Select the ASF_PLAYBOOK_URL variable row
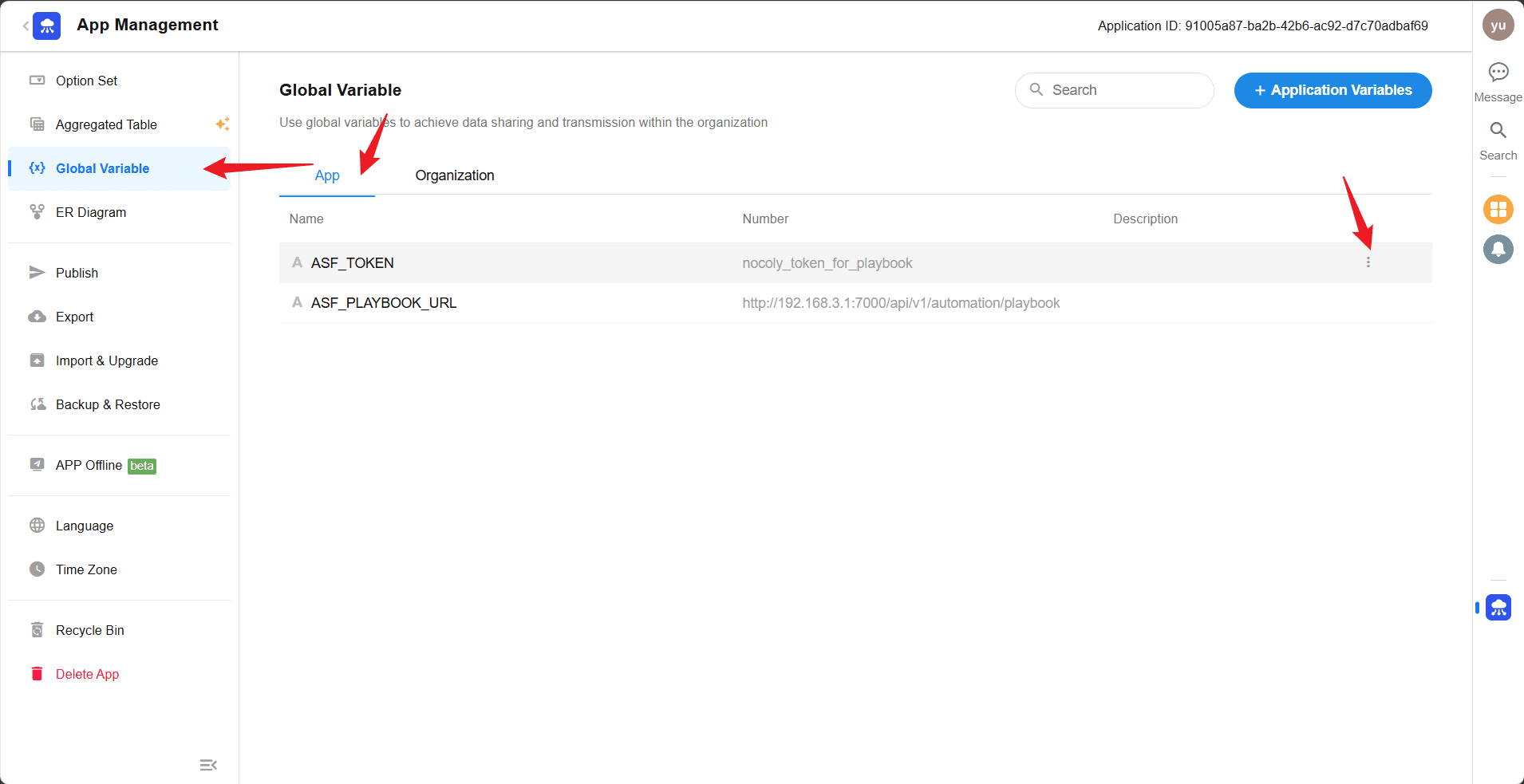1524x784 pixels. click(x=384, y=303)
